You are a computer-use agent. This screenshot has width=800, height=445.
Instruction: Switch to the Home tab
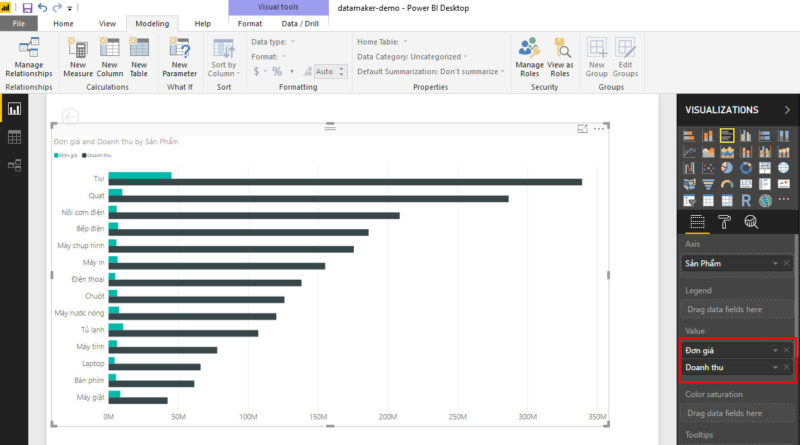(x=63, y=23)
